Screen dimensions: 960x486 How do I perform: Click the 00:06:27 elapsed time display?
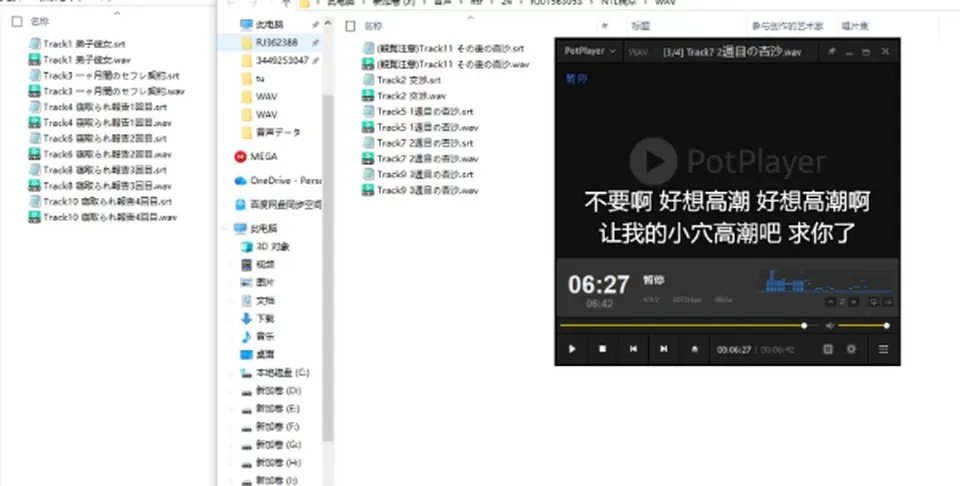pos(733,350)
